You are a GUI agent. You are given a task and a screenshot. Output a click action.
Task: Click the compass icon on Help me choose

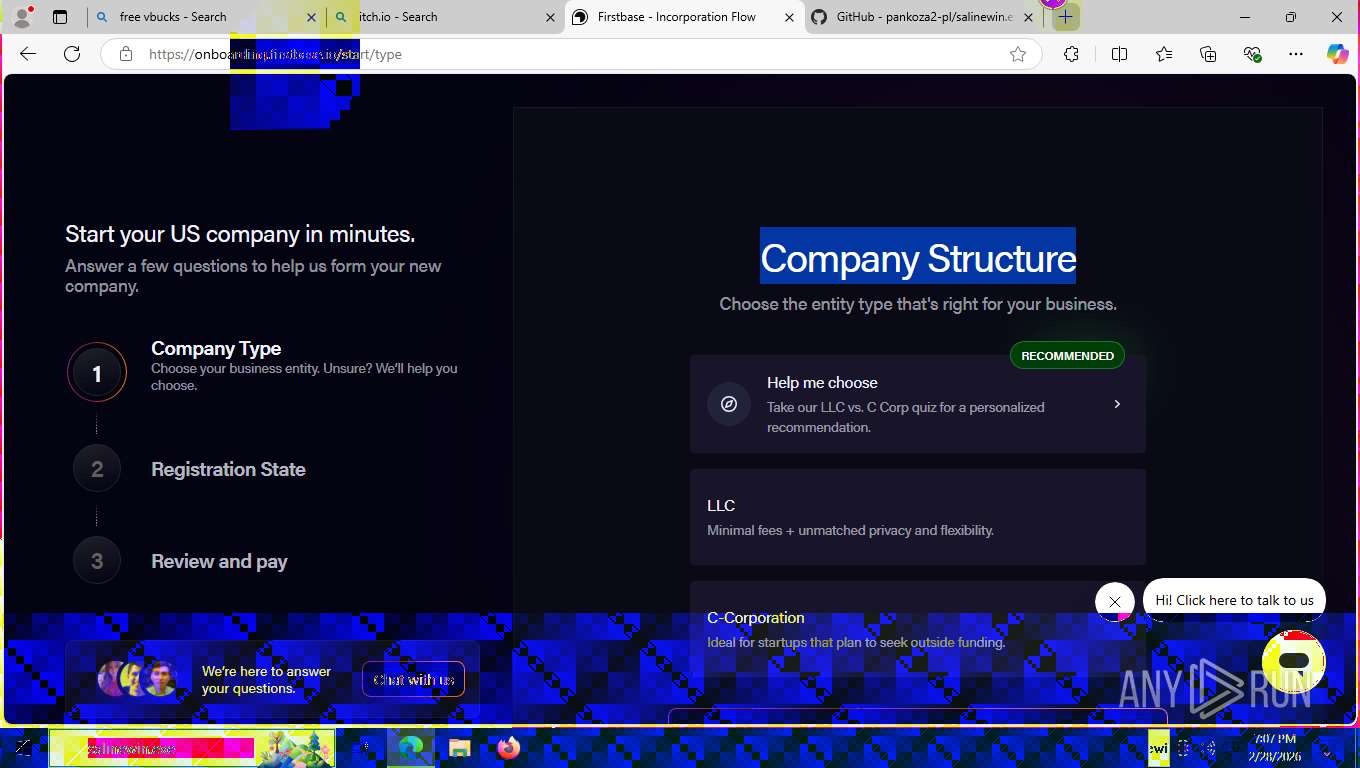[x=729, y=404]
